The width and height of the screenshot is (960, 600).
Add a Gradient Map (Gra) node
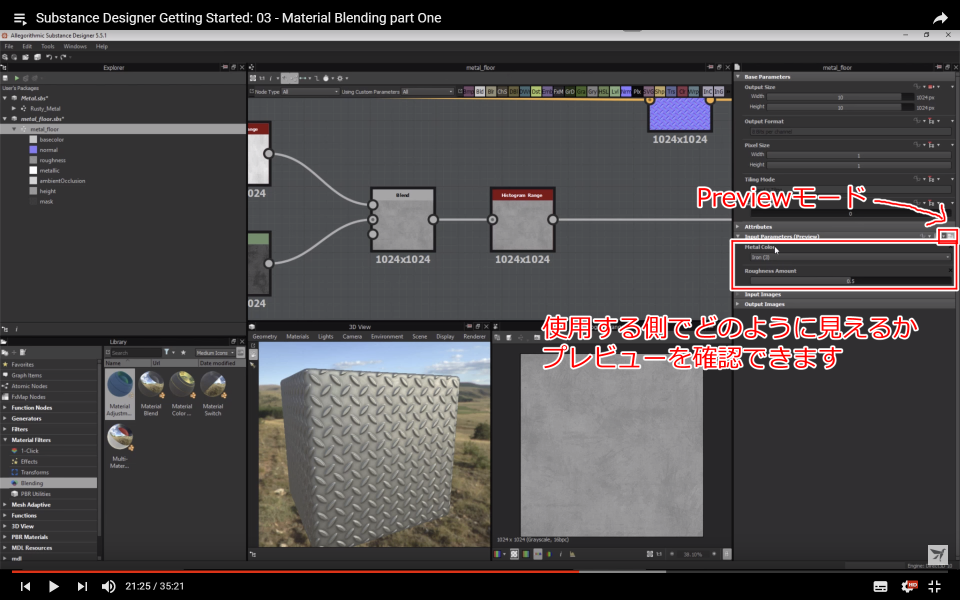(x=581, y=92)
